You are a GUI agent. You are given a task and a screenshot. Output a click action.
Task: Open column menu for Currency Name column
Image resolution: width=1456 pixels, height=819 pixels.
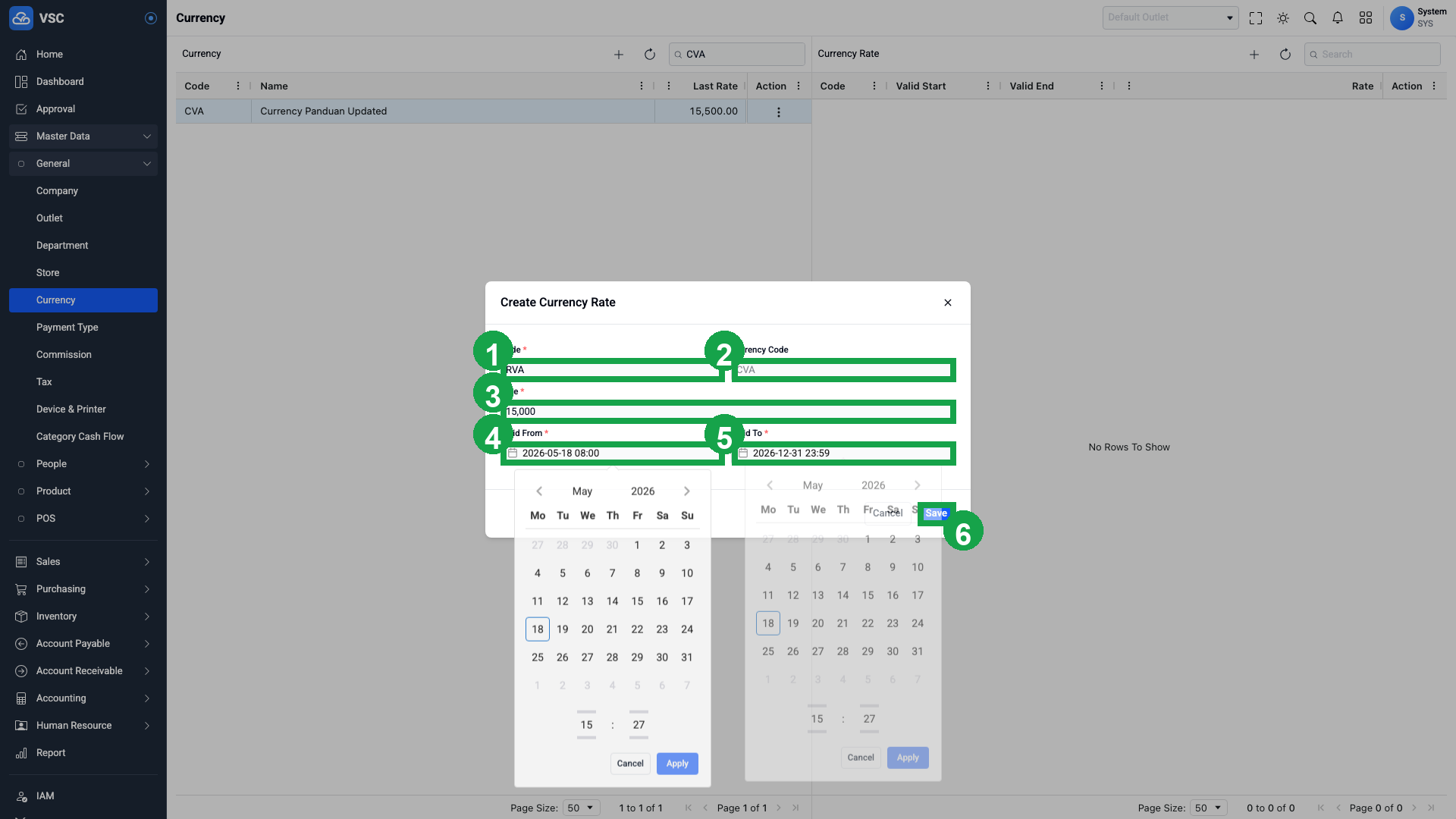(642, 86)
